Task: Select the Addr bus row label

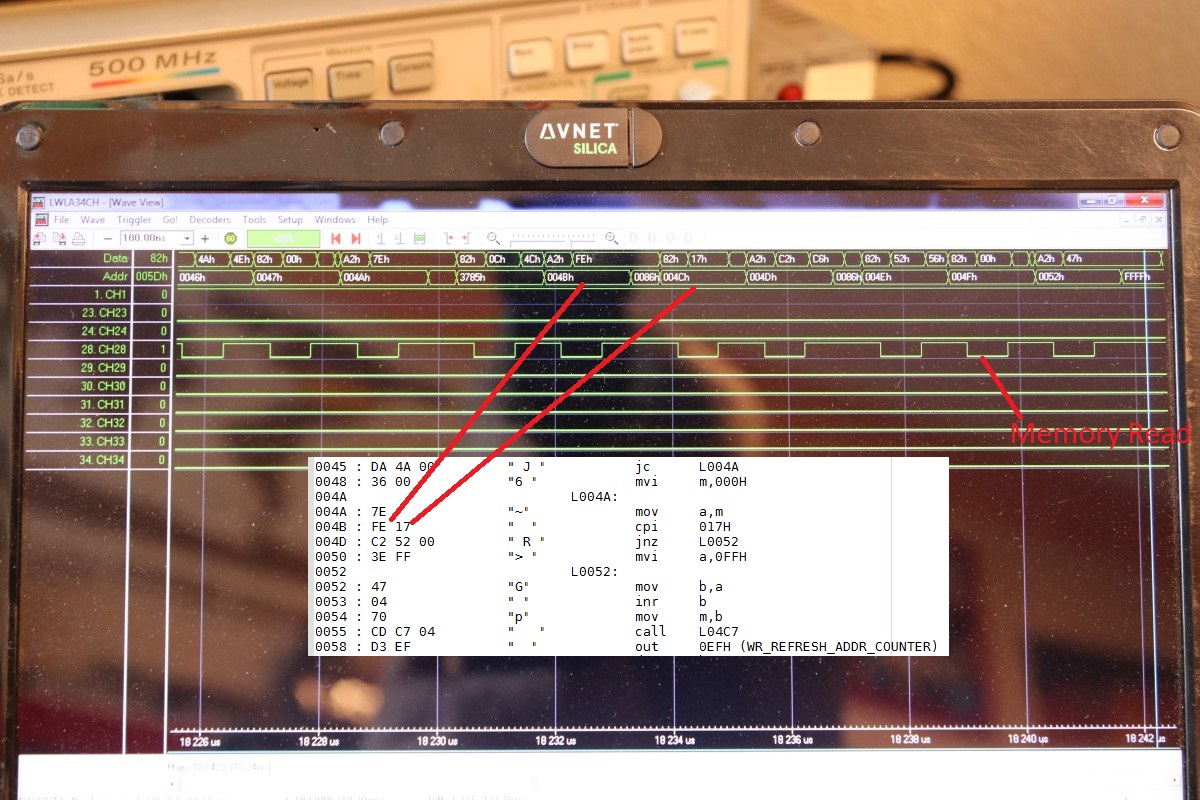Action: pyautogui.click(x=116, y=276)
